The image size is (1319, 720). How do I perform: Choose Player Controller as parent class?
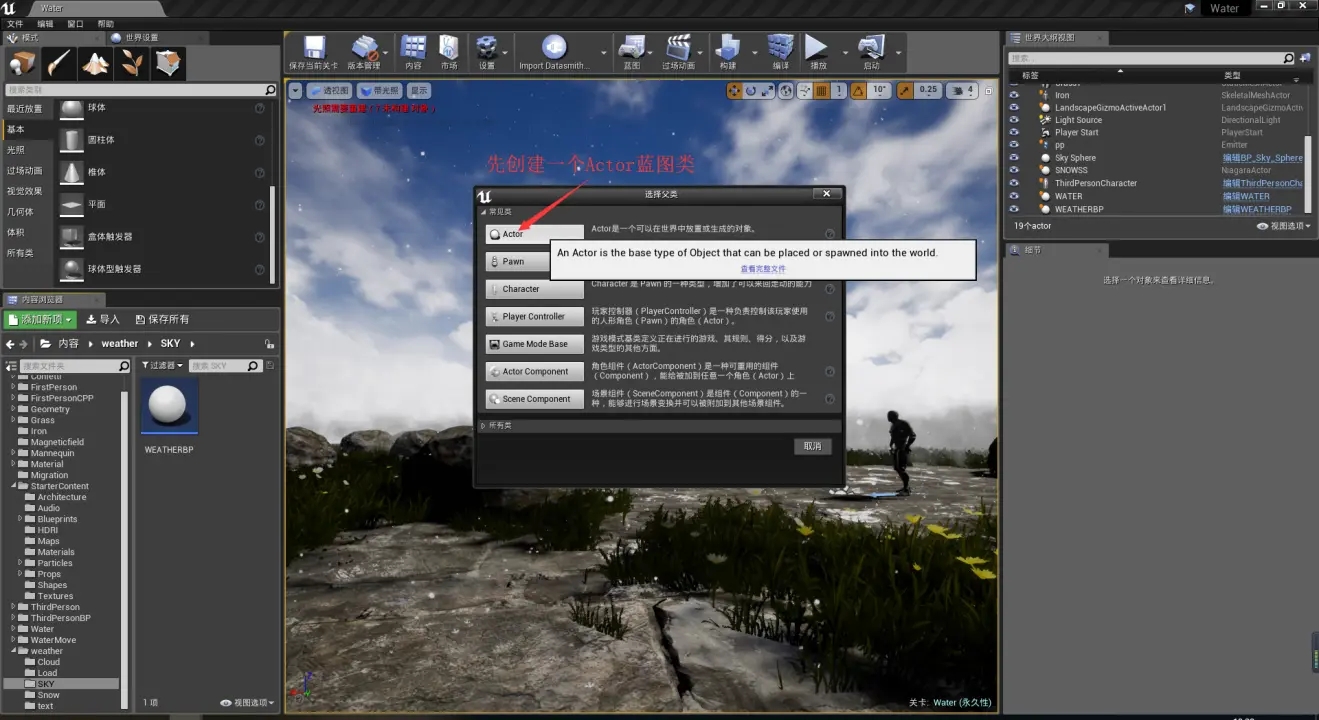[x=535, y=316]
